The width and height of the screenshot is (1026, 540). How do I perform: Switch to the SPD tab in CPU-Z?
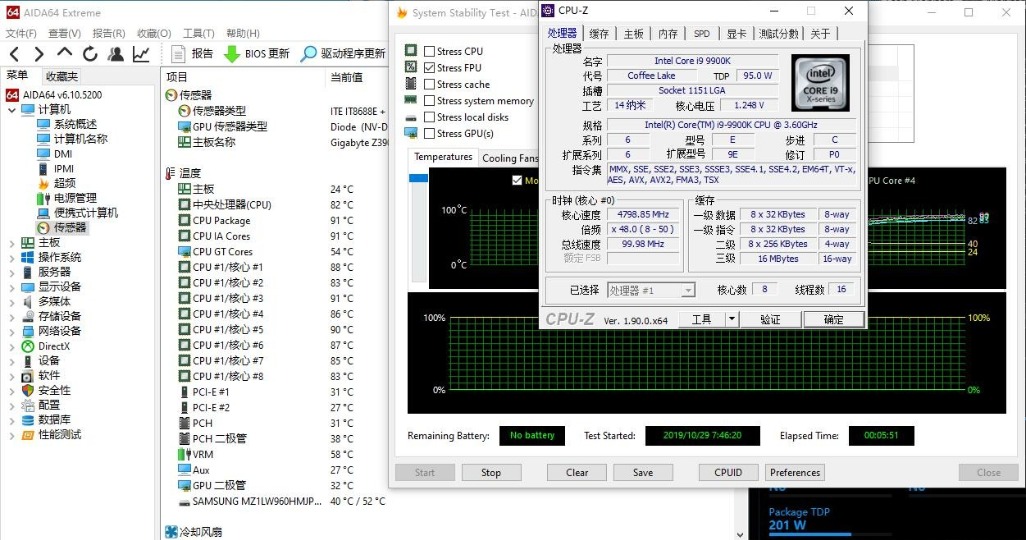(x=701, y=33)
